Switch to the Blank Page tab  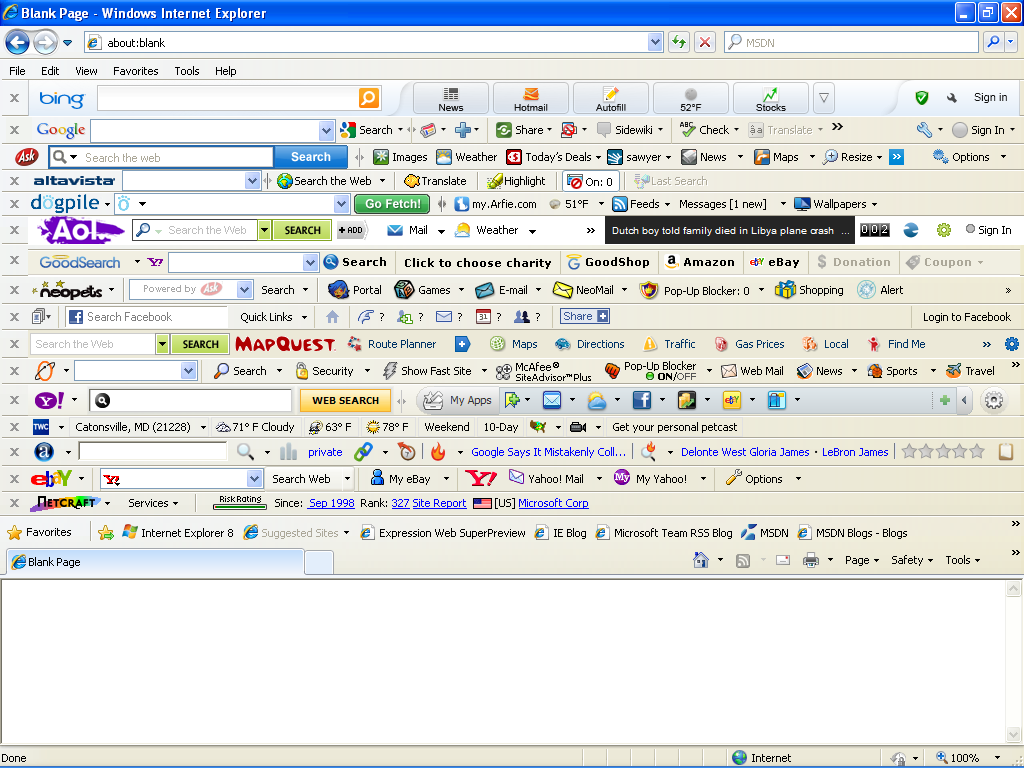pos(155,562)
